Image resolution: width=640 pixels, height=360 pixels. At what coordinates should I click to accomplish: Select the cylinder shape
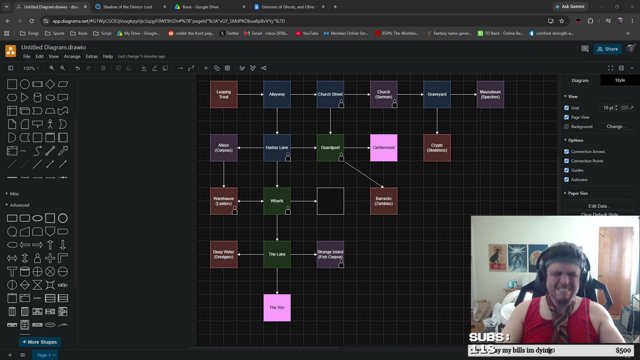coord(37,98)
